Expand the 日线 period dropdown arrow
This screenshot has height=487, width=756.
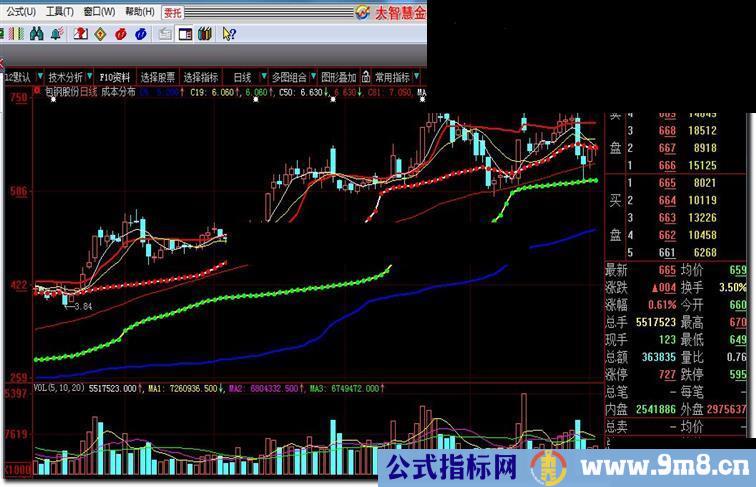point(262,76)
